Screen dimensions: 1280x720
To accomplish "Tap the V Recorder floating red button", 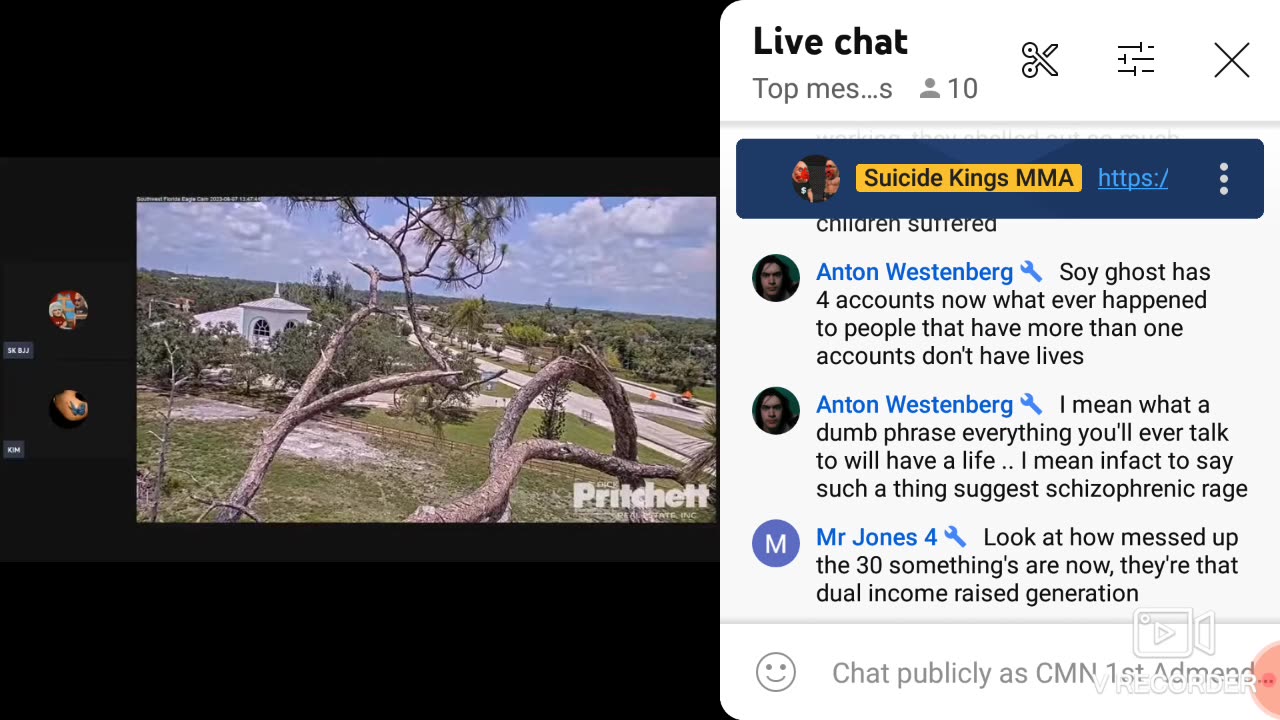I will (x=1266, y=679).
